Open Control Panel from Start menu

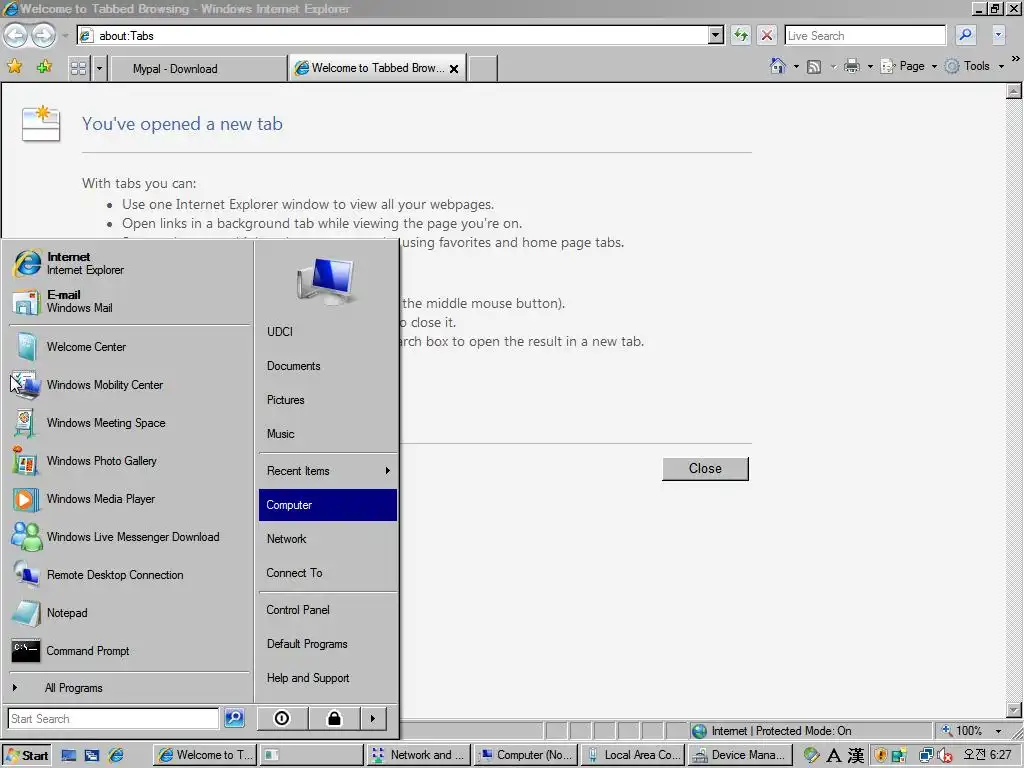328,610
